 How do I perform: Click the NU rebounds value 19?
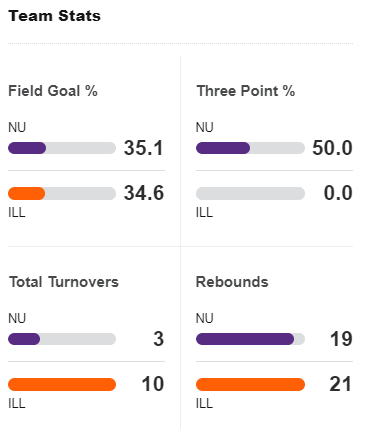(341, 339)
